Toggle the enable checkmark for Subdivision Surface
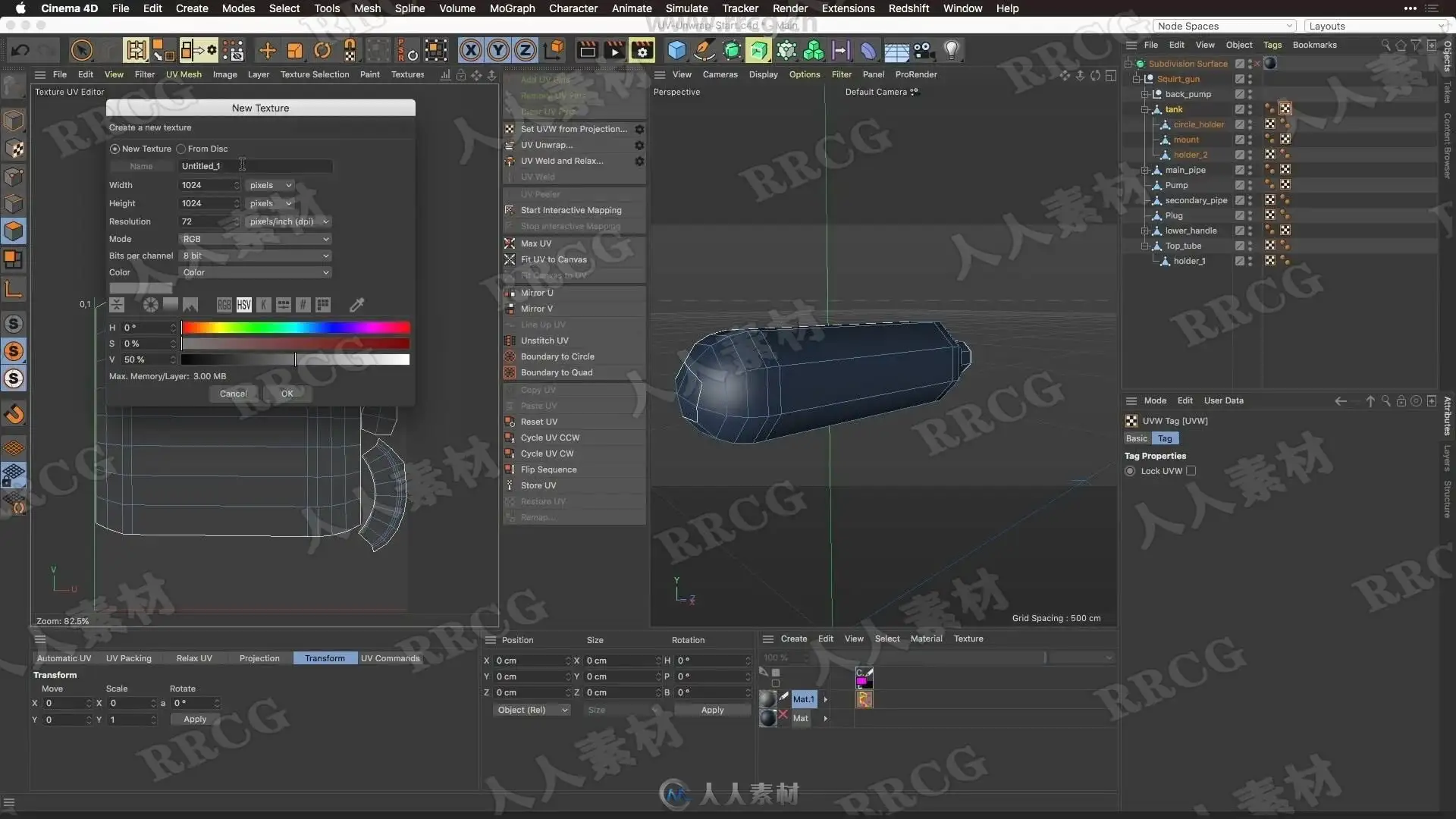Viewport: 1456px width, 819px height. [x=1239, y=64]
